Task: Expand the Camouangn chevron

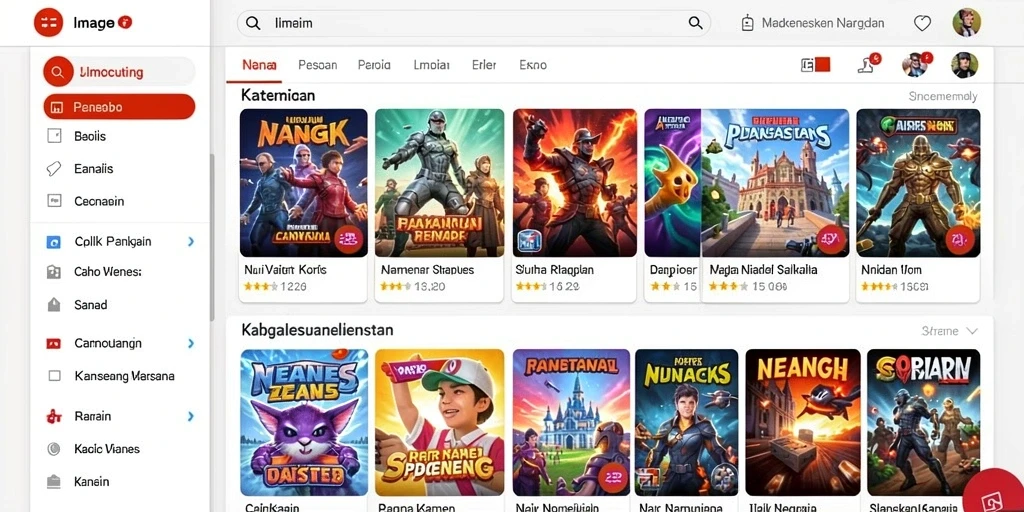Action: tap(191, 343)
